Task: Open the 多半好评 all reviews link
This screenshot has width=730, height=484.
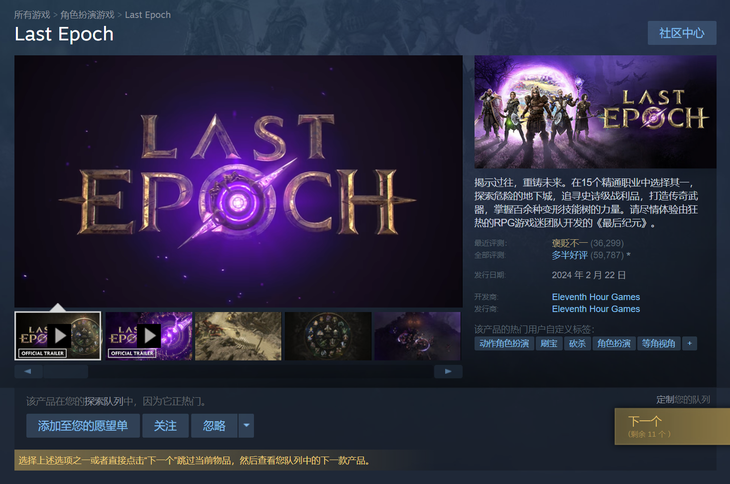Action: 569,255
